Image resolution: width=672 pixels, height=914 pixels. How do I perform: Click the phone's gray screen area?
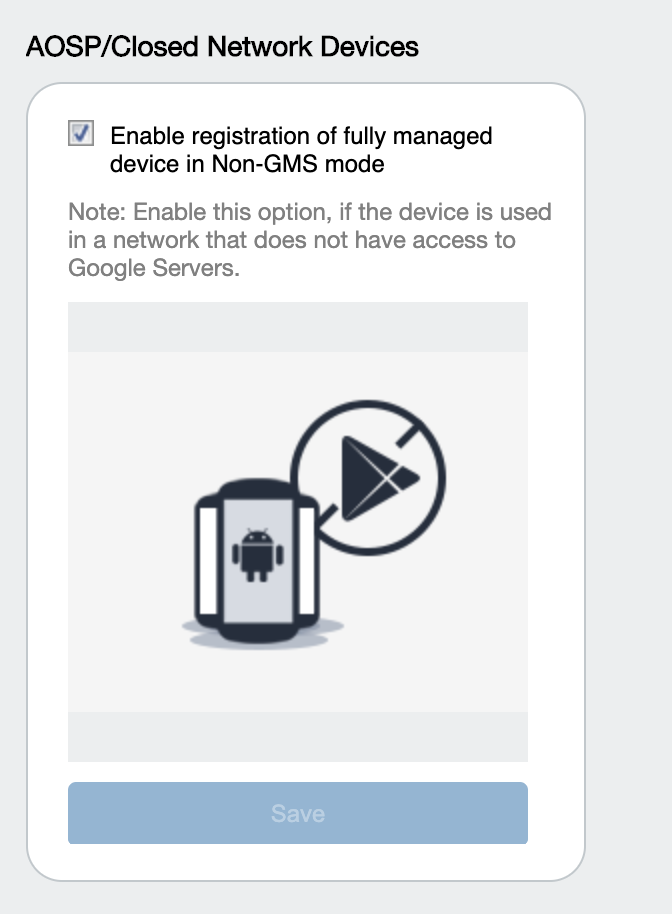(x=258, y=561)
